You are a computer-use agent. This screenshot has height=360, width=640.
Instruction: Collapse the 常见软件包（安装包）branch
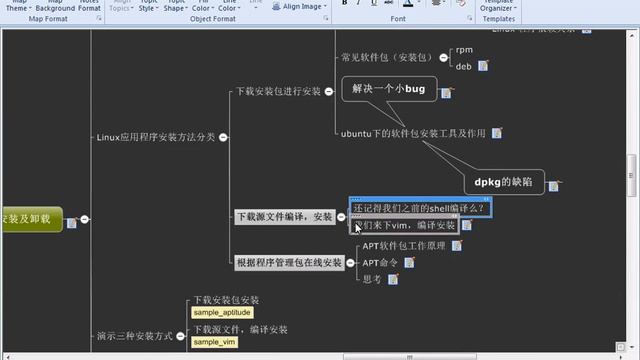click(x=444, y=58)
